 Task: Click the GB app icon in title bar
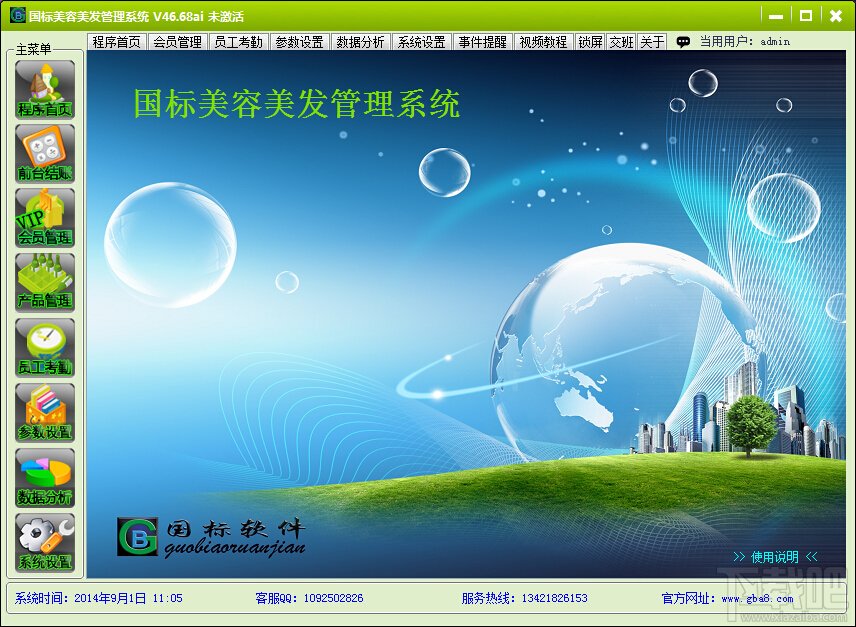pos(17,15)
